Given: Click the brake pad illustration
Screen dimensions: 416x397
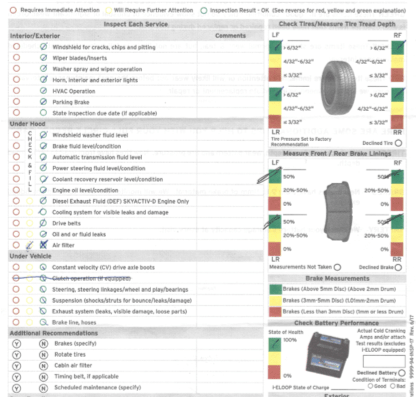Looking at the screenshot, I should tap(338, 212).
